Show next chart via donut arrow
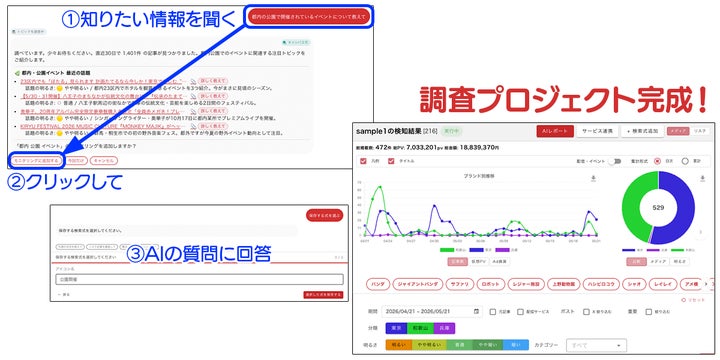 [x=700, y=232]
